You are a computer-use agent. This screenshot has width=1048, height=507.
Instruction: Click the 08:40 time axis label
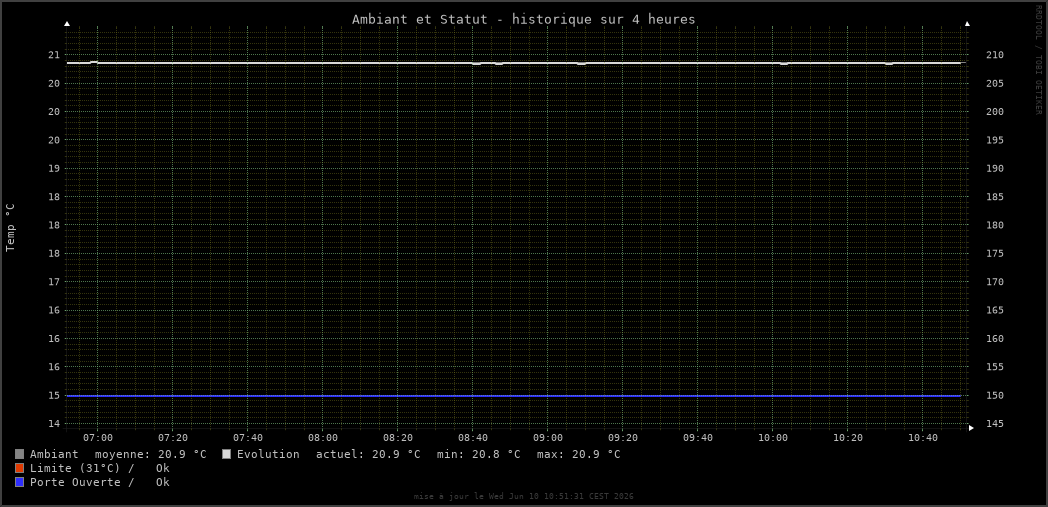pyautogui.click(x=473, y=438)
